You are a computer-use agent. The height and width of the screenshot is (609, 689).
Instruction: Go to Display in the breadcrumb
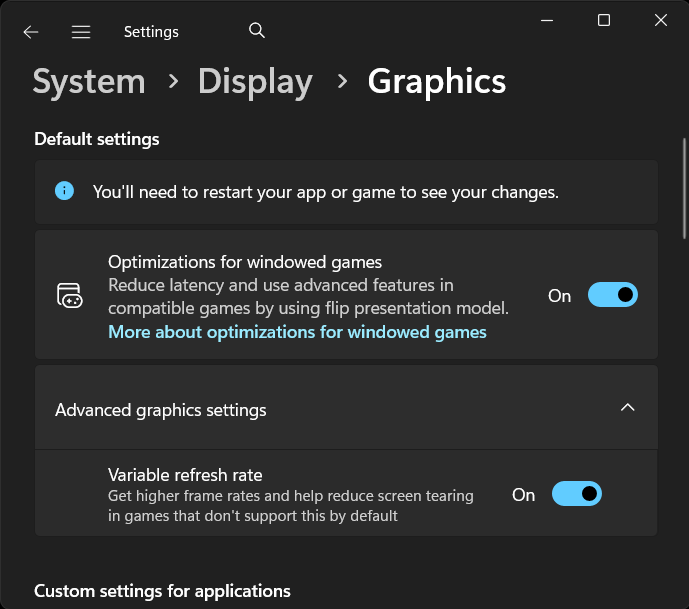(255, 82)
